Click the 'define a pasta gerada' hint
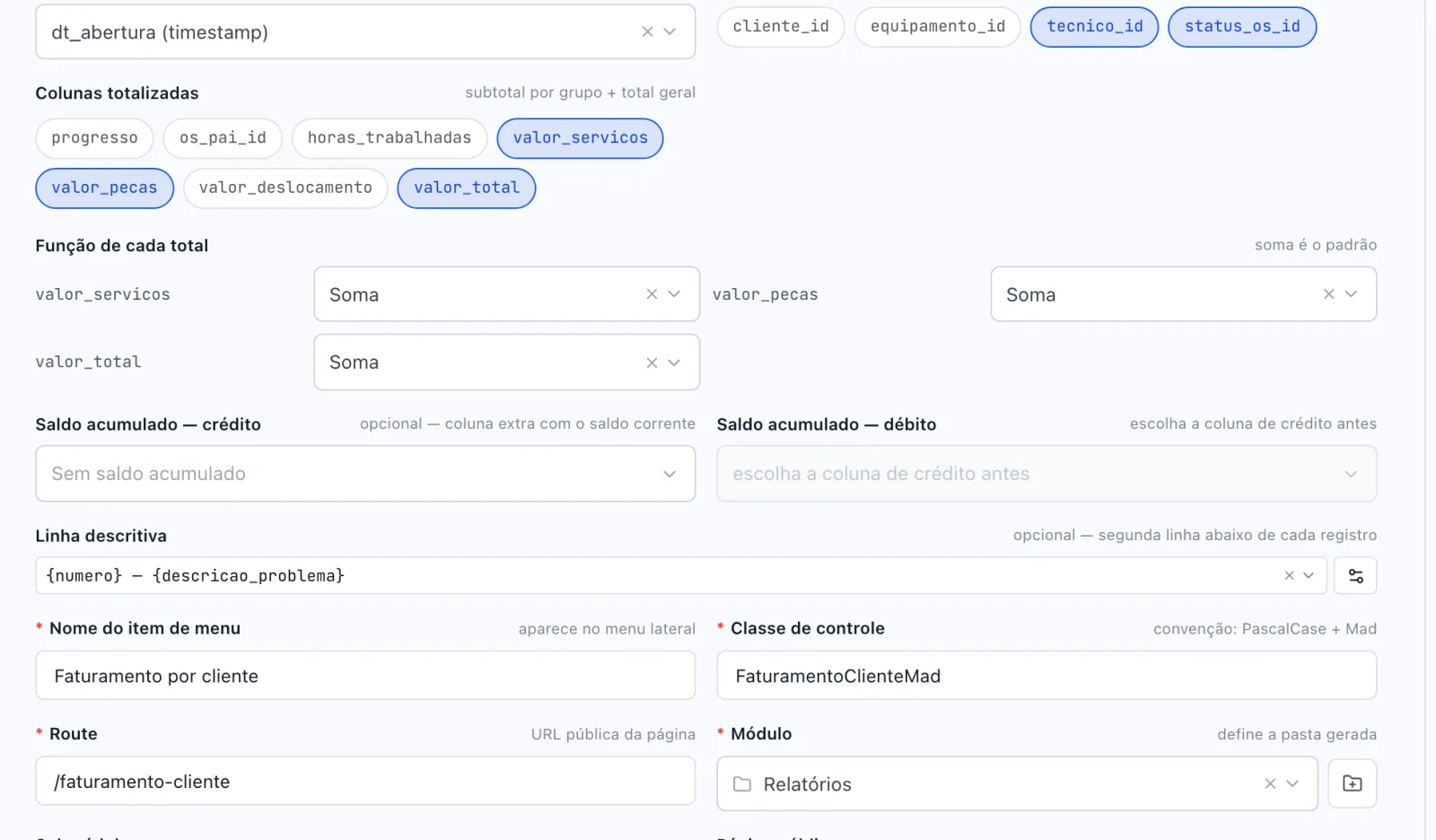The image size is (1436, 840). click(1297, 734)
